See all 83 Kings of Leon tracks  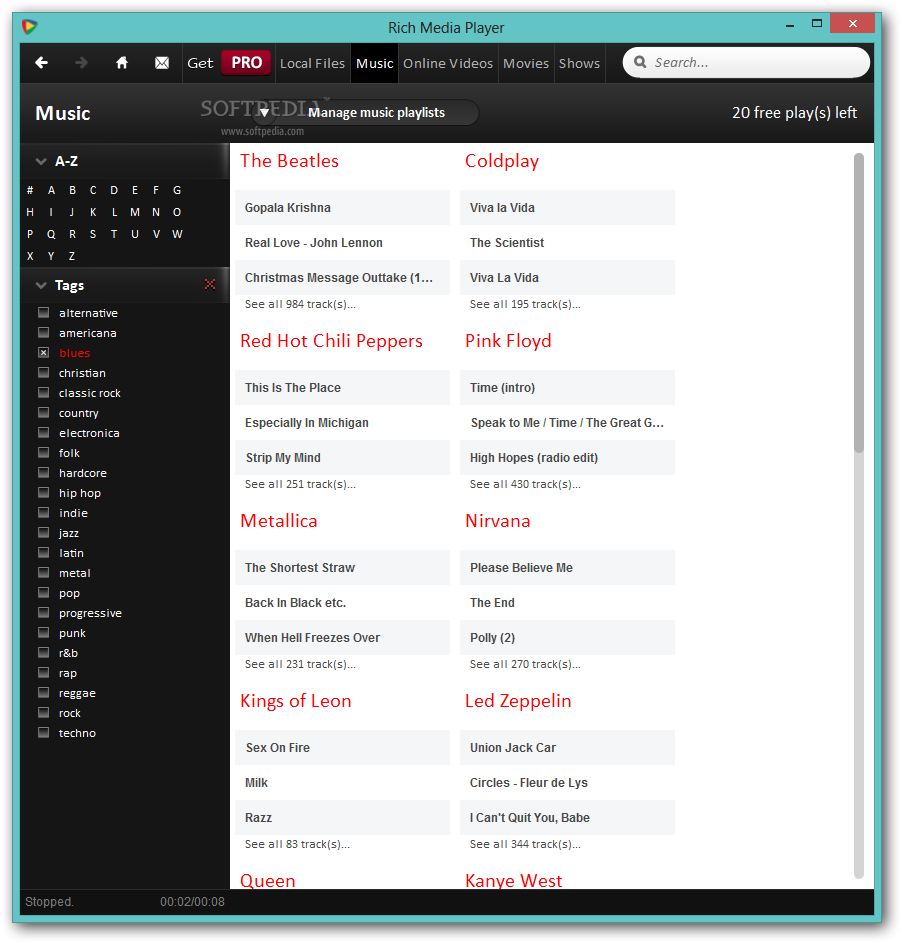click(297, 844)
